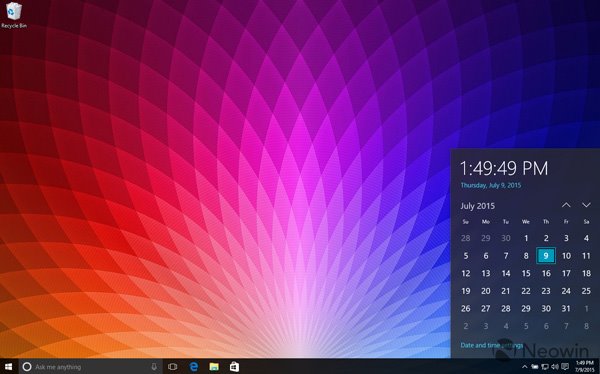Go to next month with down chevron
This screenshot has height=374, width=600.
tap(586, 205)
